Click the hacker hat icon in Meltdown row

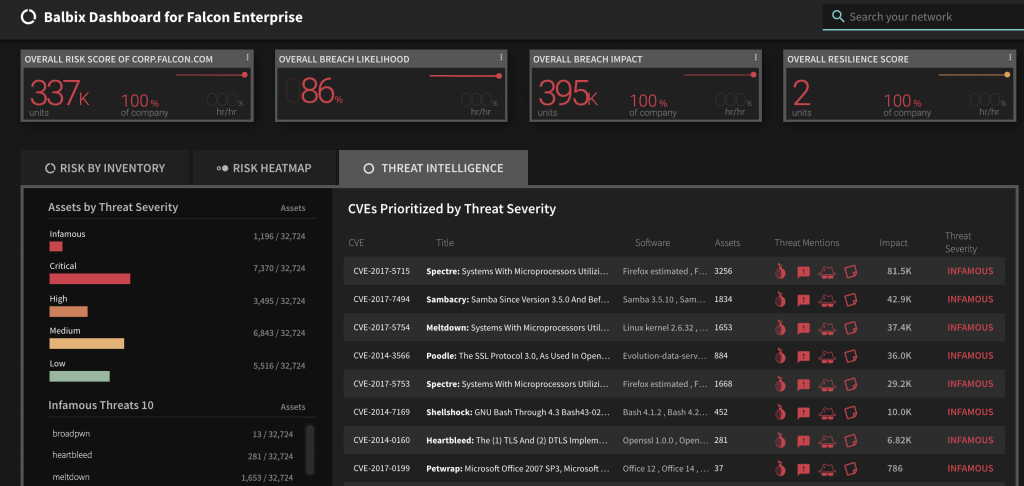(x=827, y=327)
